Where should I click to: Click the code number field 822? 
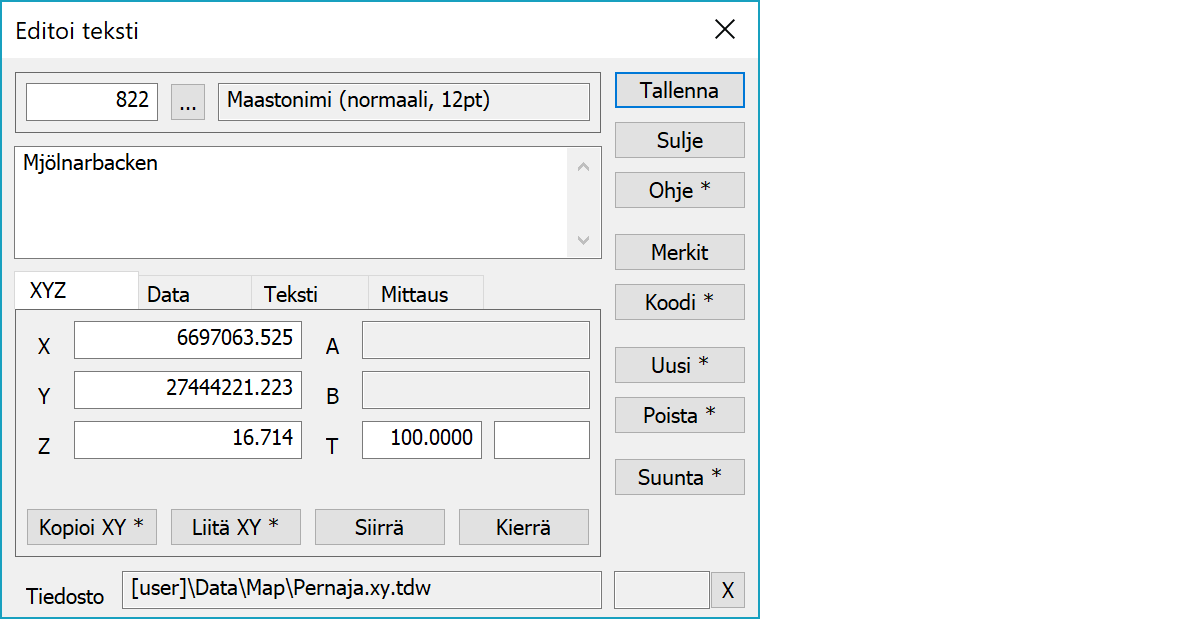click(x=92, y=102)
